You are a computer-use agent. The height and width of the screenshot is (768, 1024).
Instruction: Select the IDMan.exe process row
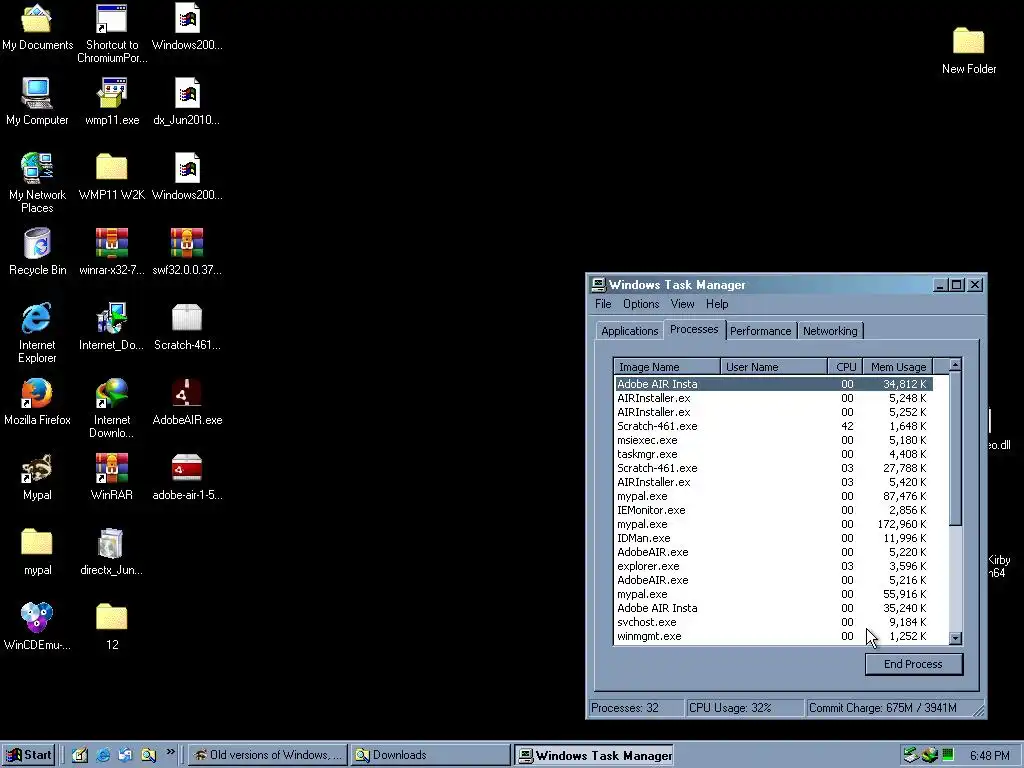pyautogui.click(x=773, y=538)
